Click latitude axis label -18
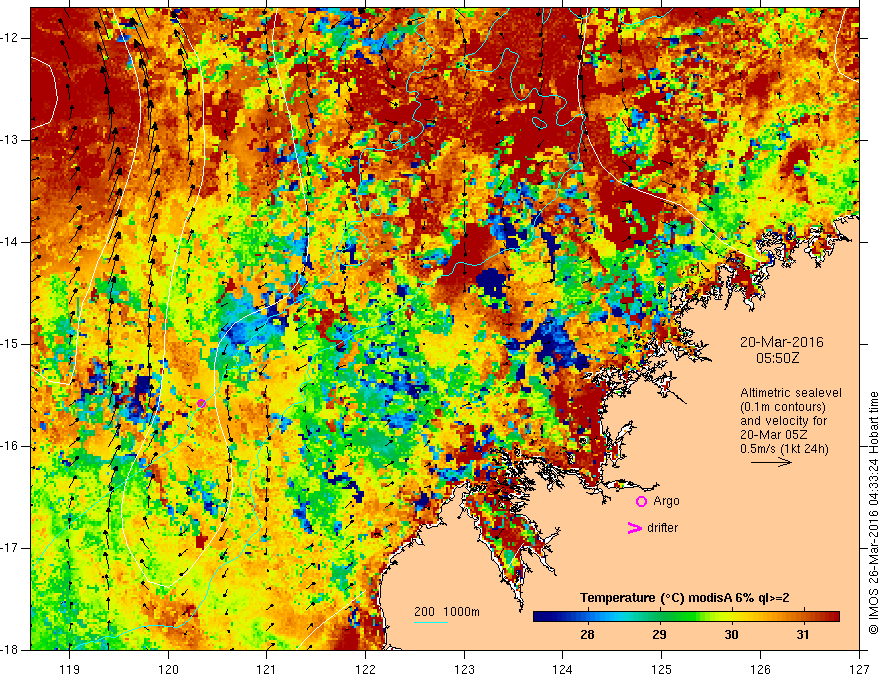 tap(11, 650)
